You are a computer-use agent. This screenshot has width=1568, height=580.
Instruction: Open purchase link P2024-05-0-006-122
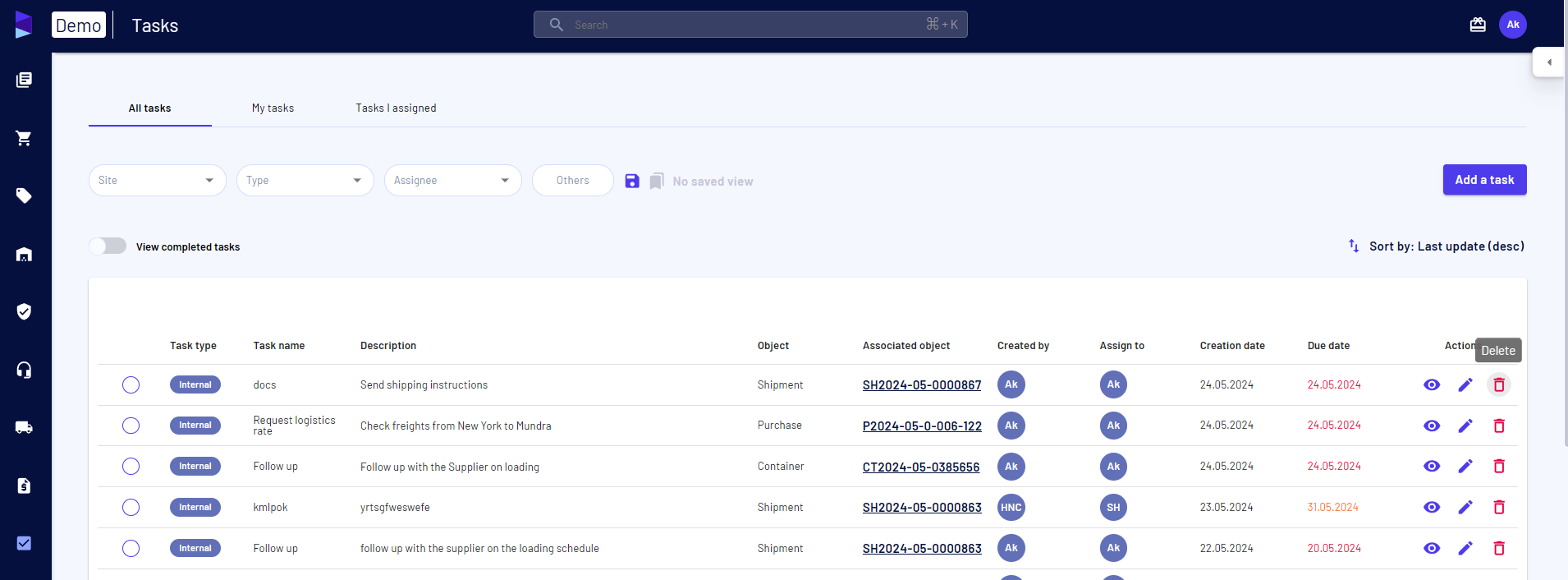[x=922, y=426]
